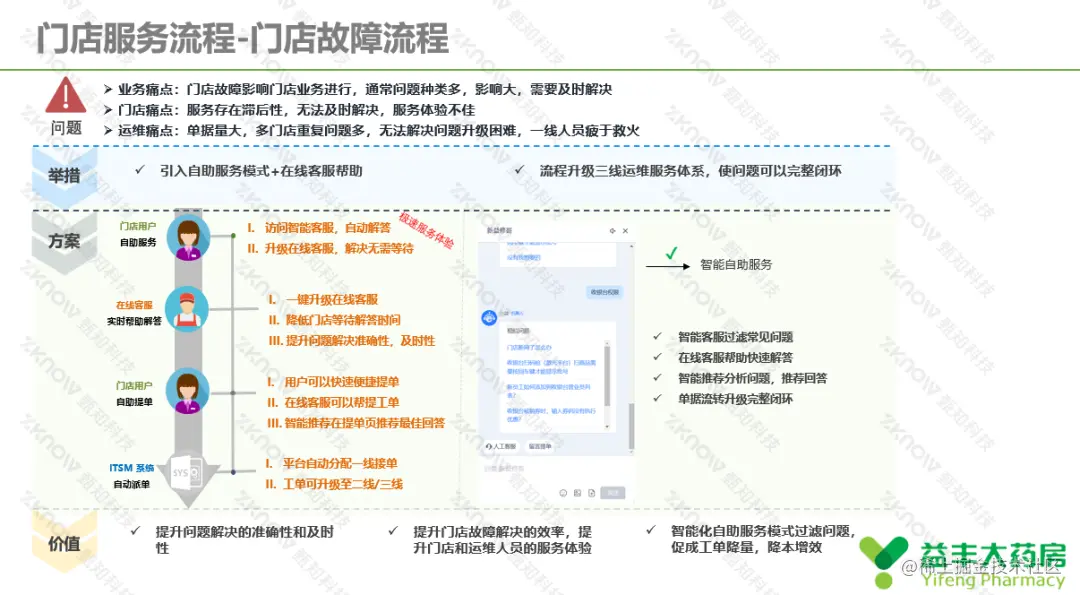The height and width of the screenshot is (595, 1080).
Task: Click the check mark beside 提升门店故障解决的效率
Action: pos(393,530)
